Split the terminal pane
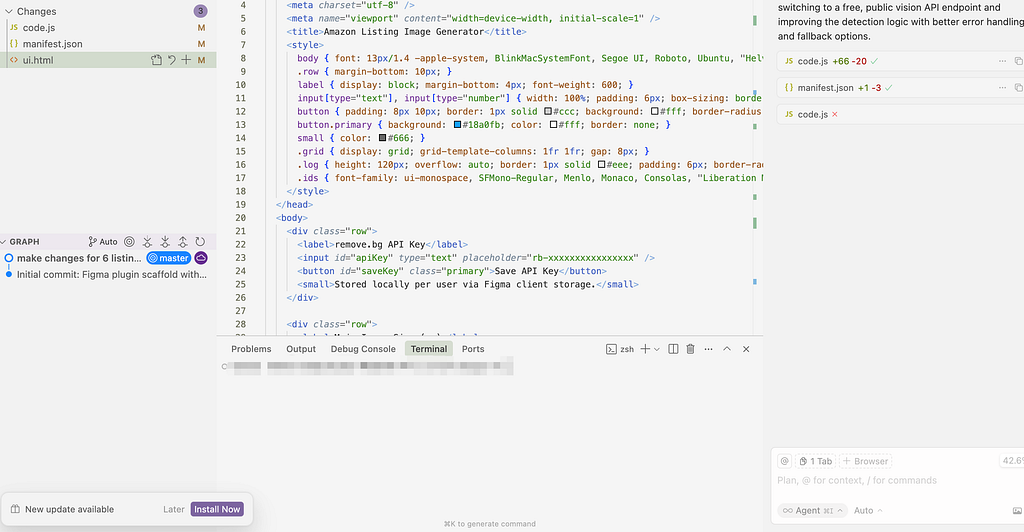The height and width of the screenshot is (532, 1024). [x=673, y=349]
